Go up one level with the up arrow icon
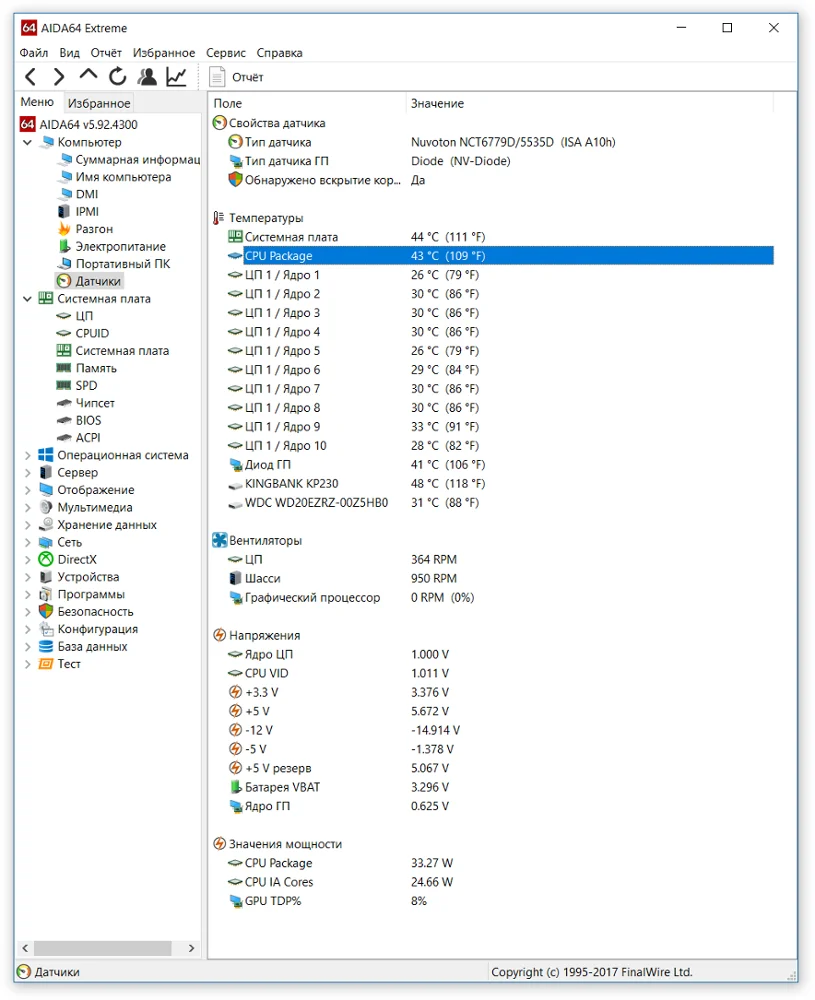This screenshot has width=815, height=1000. pyautogui.click(x=88, y=75)
